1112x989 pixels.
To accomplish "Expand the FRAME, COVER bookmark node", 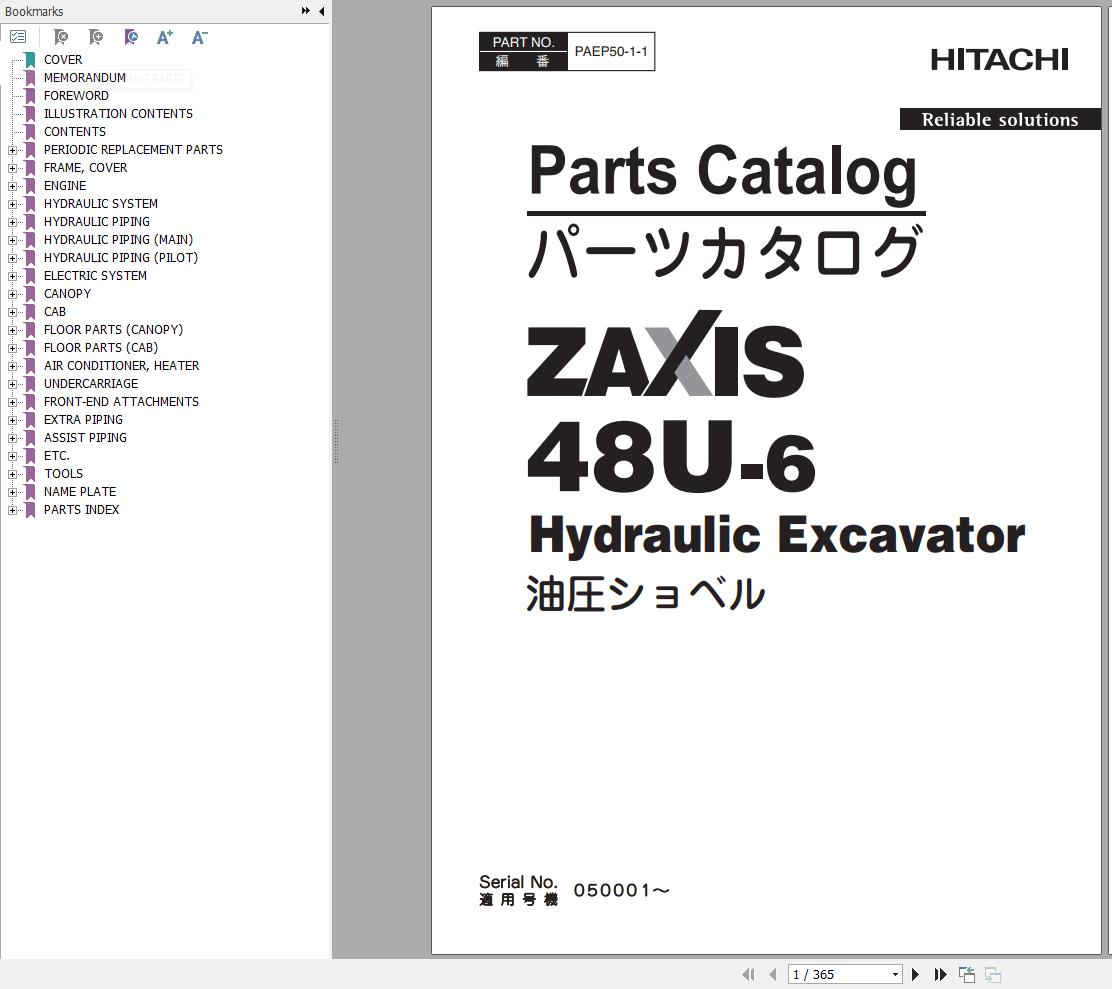I will pos(12,168).
